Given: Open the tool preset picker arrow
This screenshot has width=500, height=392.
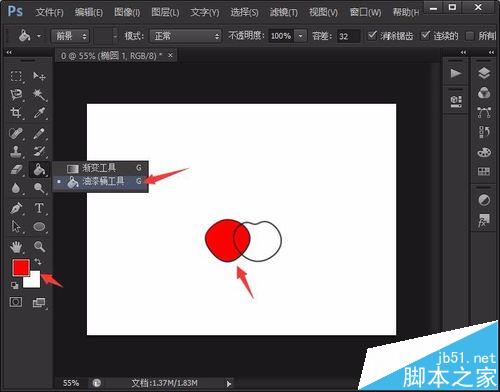Looking at the screenshot, I should (x=39, y=36).
